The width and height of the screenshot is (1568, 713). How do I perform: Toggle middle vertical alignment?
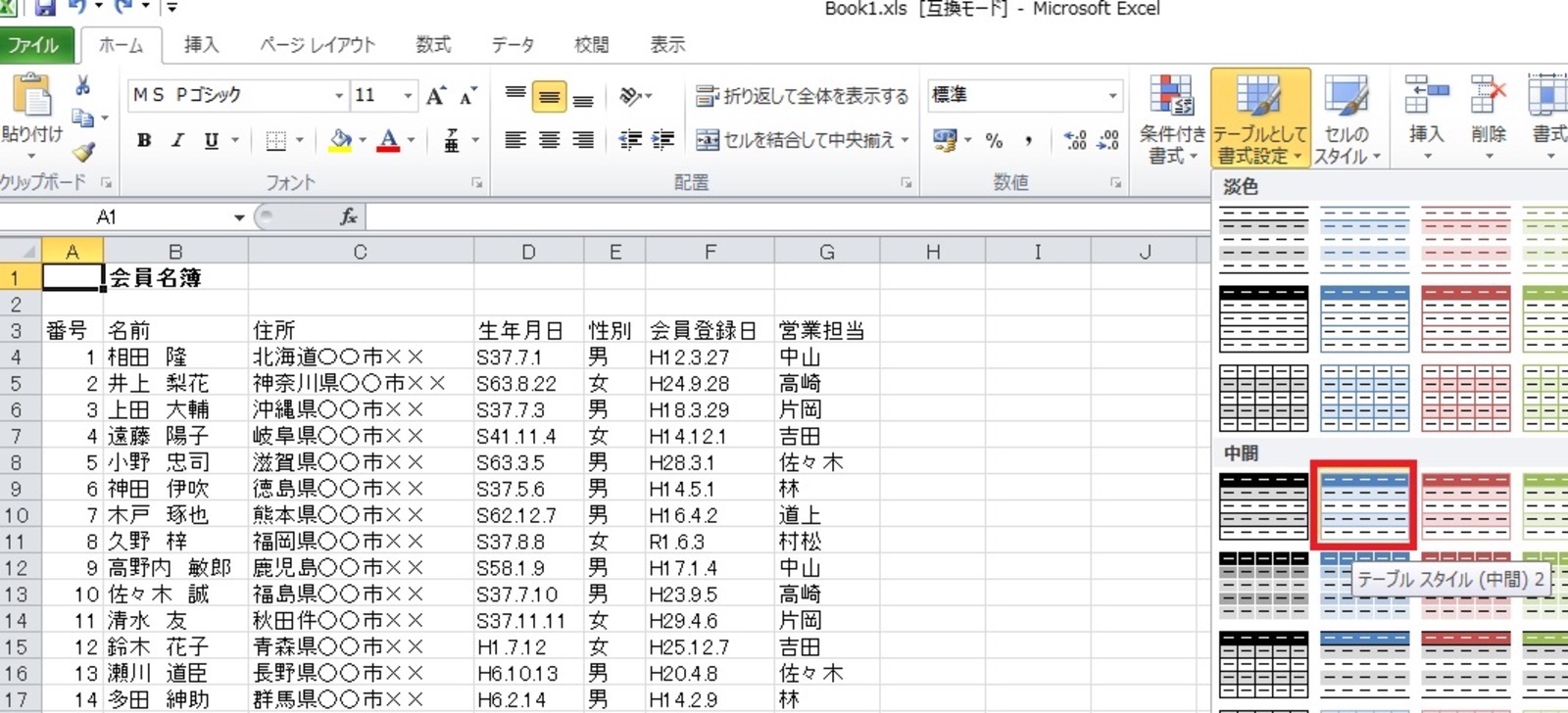(550, 96)
